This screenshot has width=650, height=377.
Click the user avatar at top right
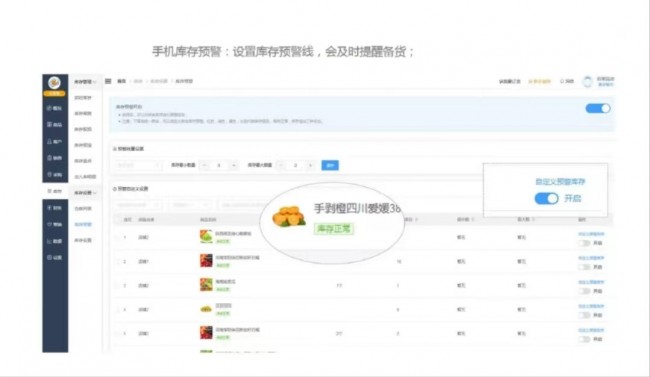587,82
